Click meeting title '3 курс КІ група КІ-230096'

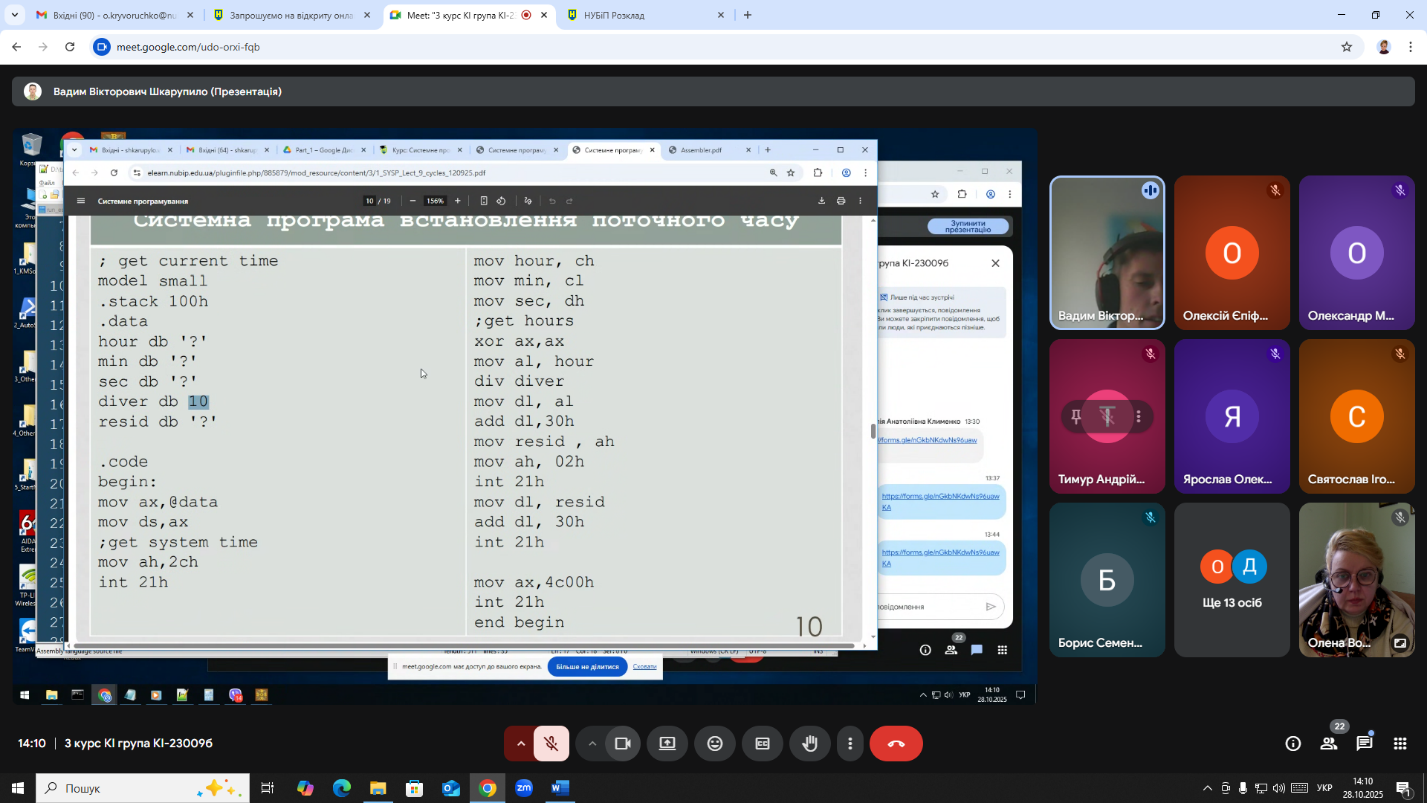[x=139, y=743]
